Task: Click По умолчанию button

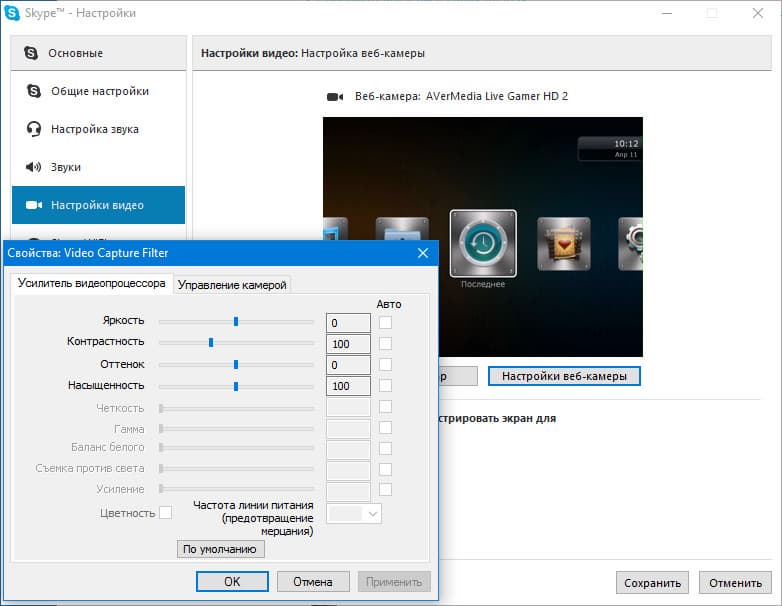Action: [220, 549]
